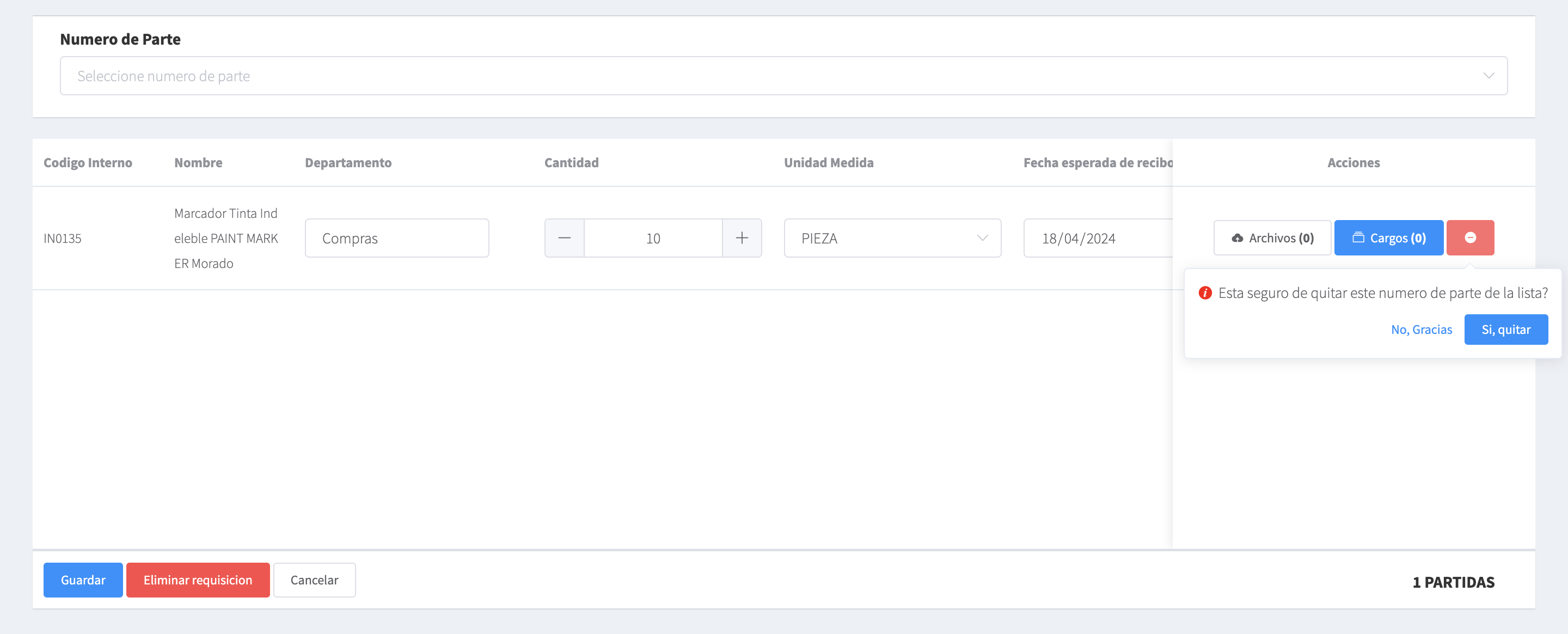
Task: Click the Cantidad column header
Action: [x=571, y=163]
